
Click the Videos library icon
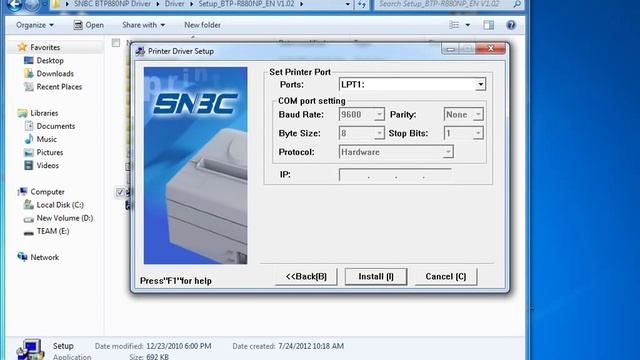[x=29, y=165]
